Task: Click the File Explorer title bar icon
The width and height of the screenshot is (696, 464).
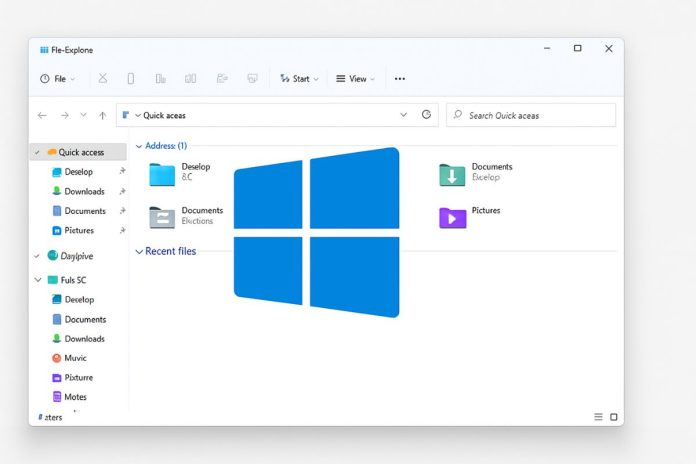Action: 44,50
